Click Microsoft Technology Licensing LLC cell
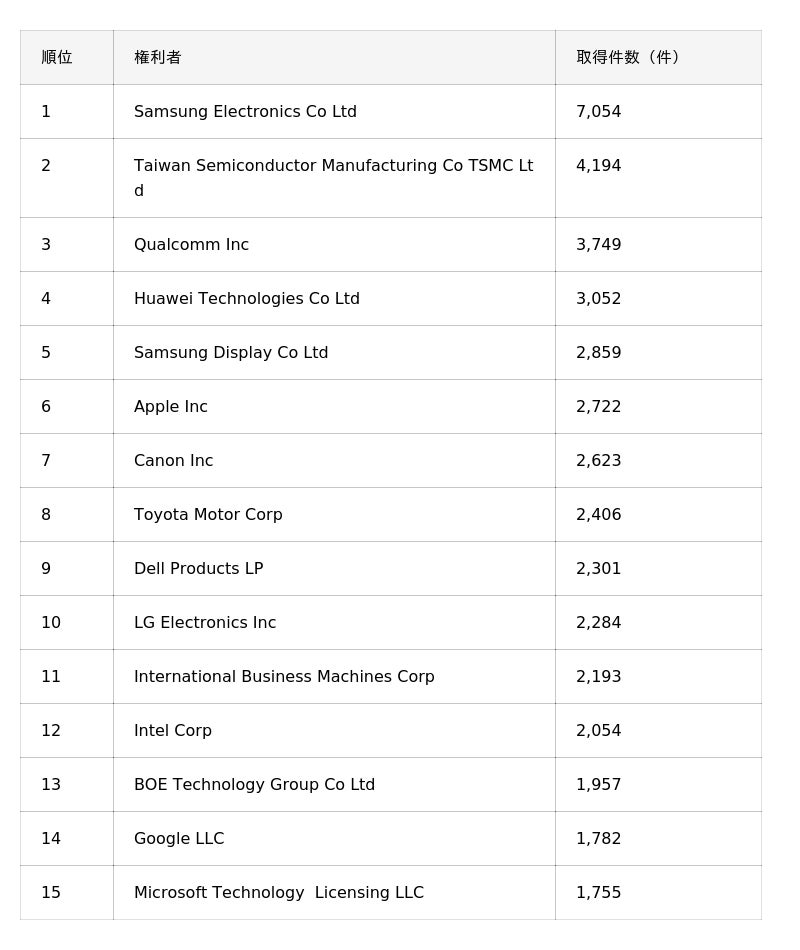The width and height of the screenshot is (800, 950). click(279, 893)
